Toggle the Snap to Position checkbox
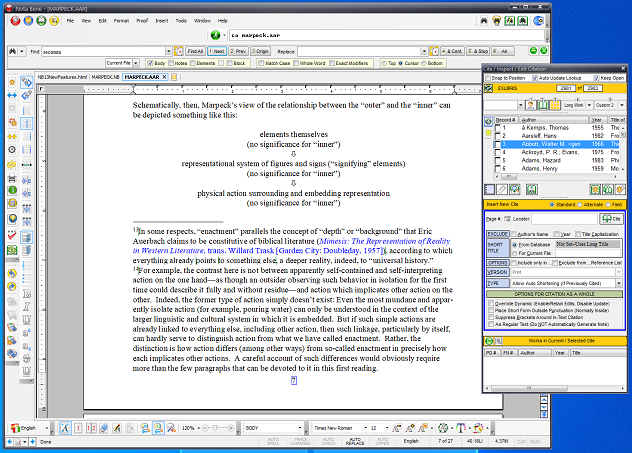This screenshot has width=632, height=453. pyautogui.click(x=489, y=77)
